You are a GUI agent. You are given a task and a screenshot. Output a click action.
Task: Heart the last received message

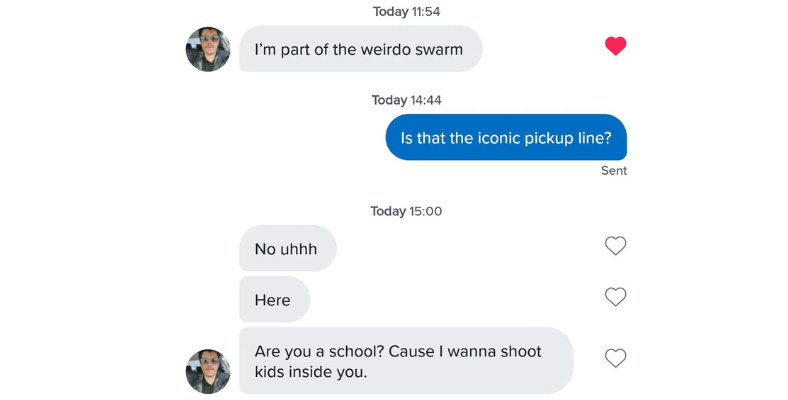click(x=615, y=358)
